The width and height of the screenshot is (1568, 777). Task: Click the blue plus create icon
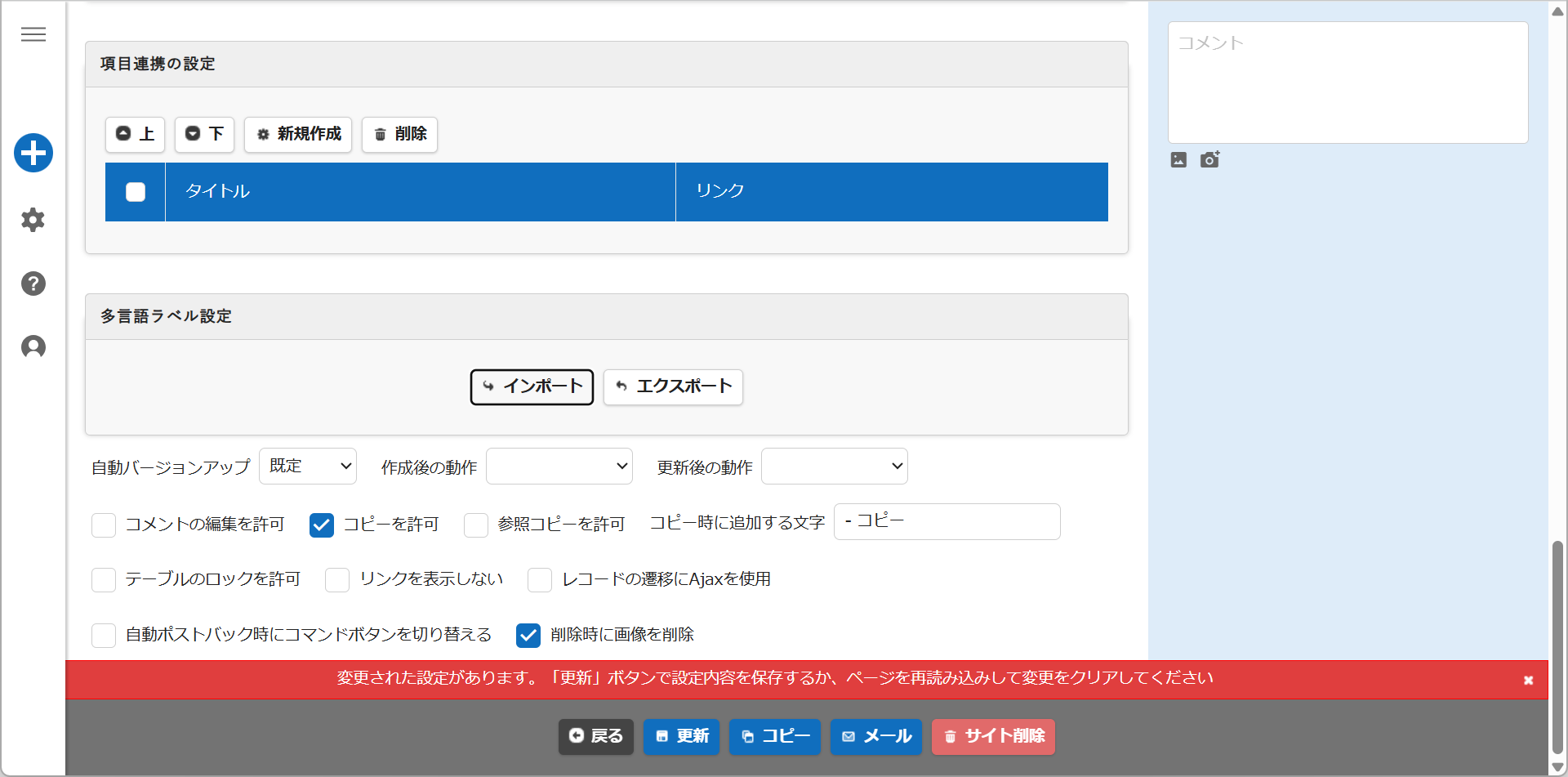pos(33,153)
